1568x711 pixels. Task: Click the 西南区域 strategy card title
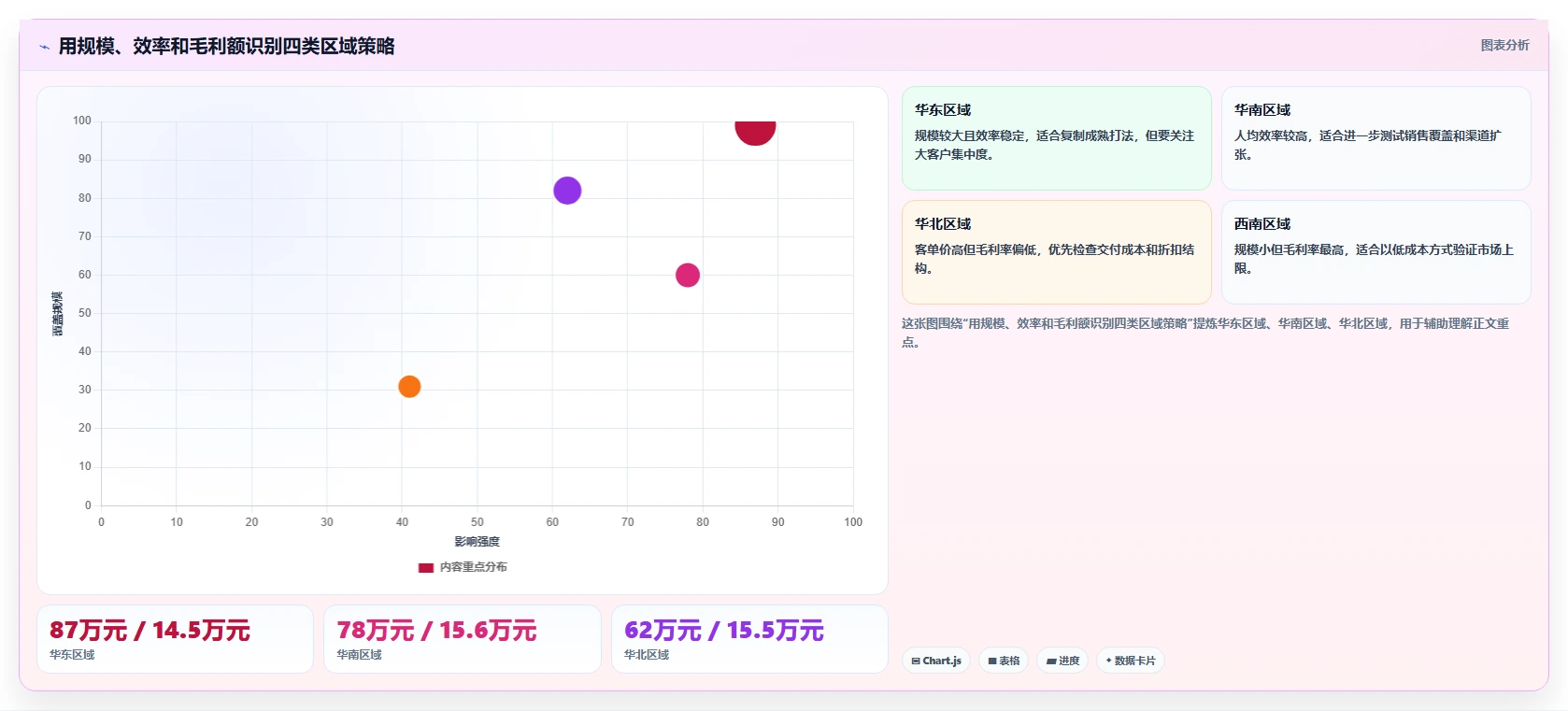1262,223
